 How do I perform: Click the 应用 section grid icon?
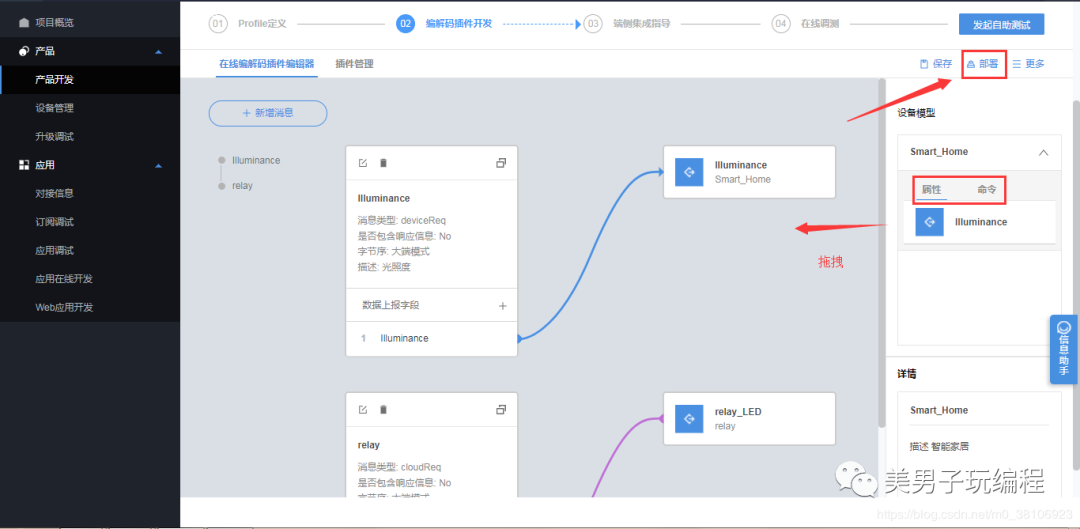[24, 165]
